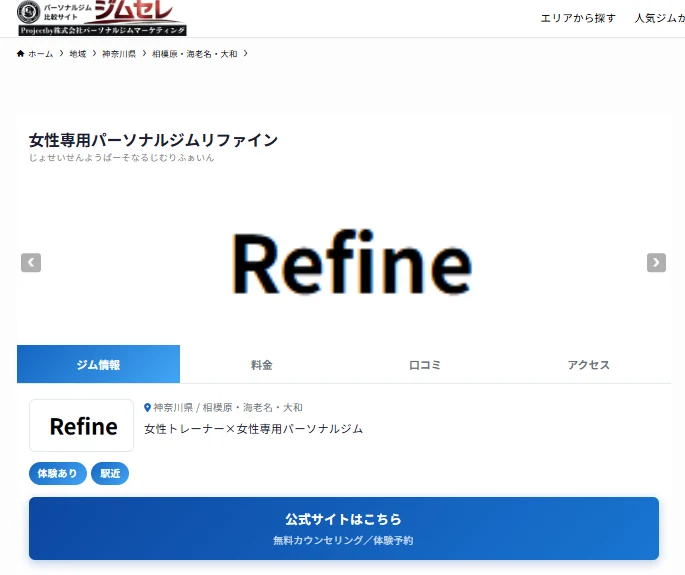Click the hiragana reading じょせいせんよう text
Screen dimensions: 685x575
click(x=121, y=158)
